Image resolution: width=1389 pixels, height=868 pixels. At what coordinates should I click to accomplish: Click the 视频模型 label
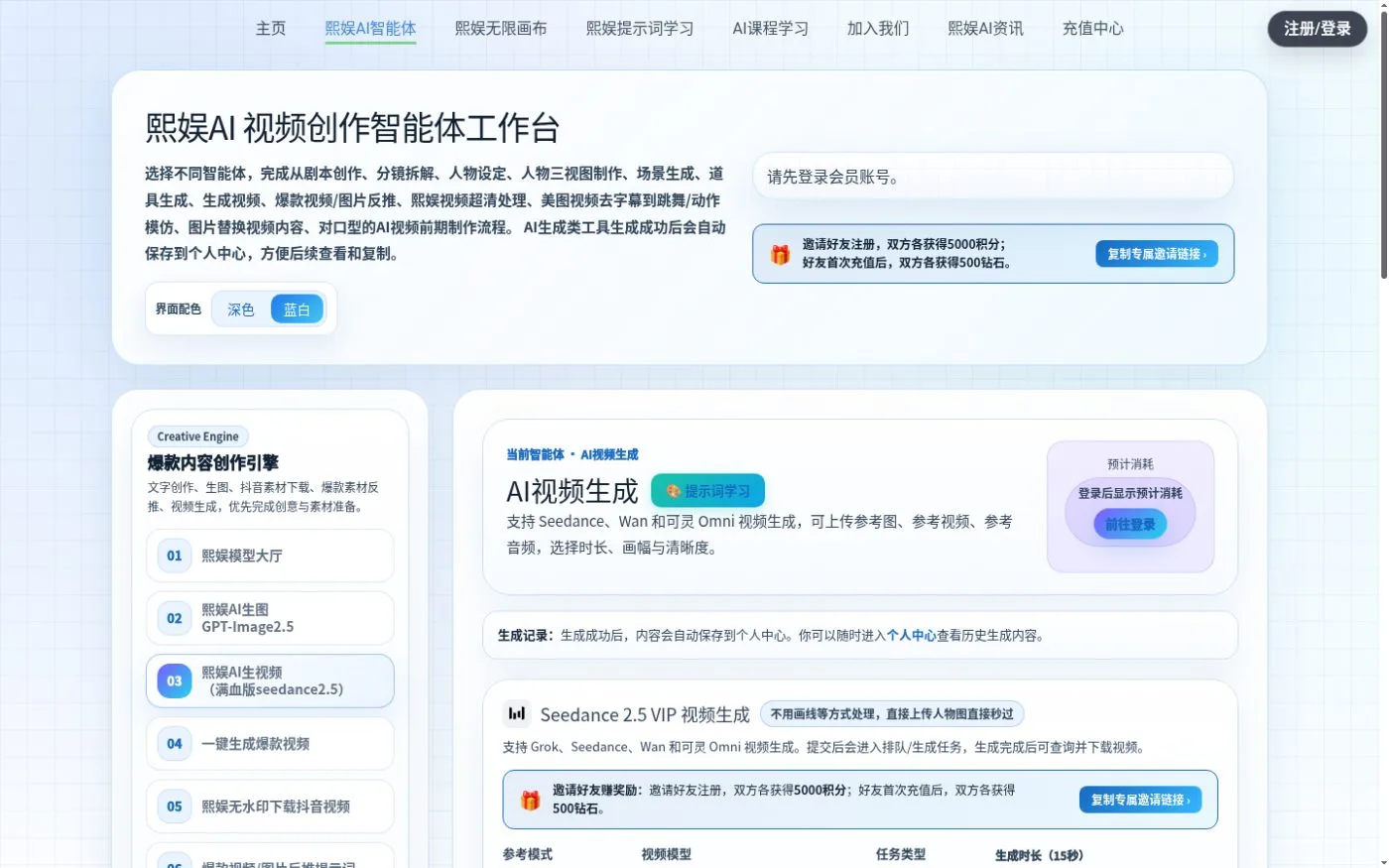click(x=667, y=854)
